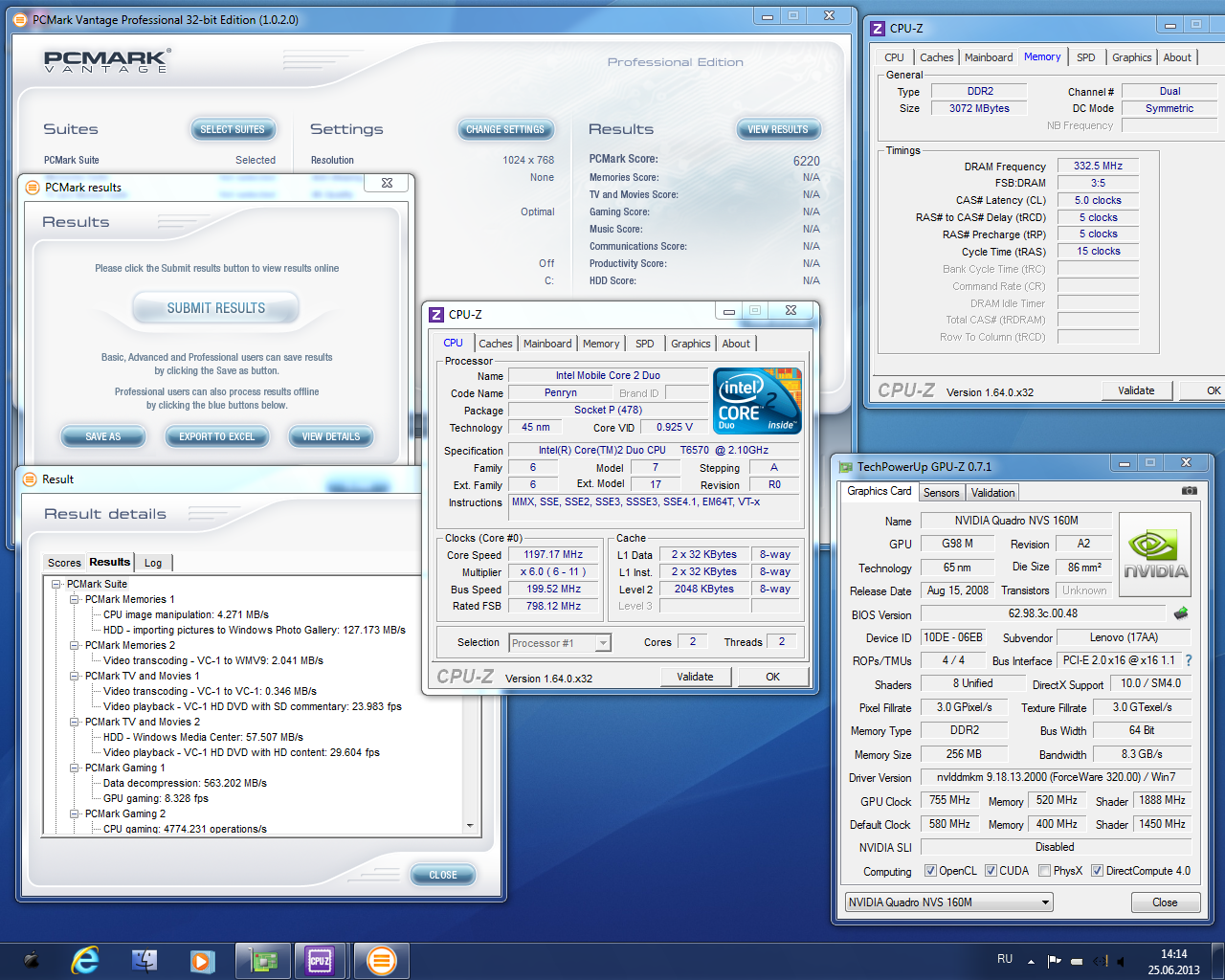Close the PCMark results dialog with X

387,183
